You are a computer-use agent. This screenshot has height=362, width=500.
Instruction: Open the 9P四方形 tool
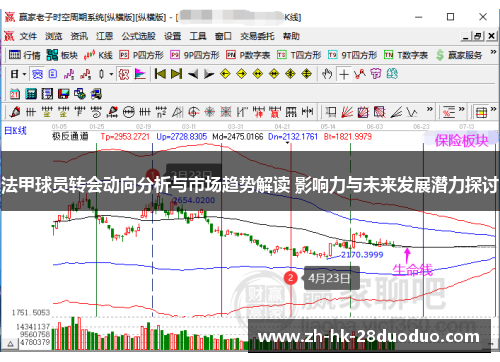pos(195,55)
